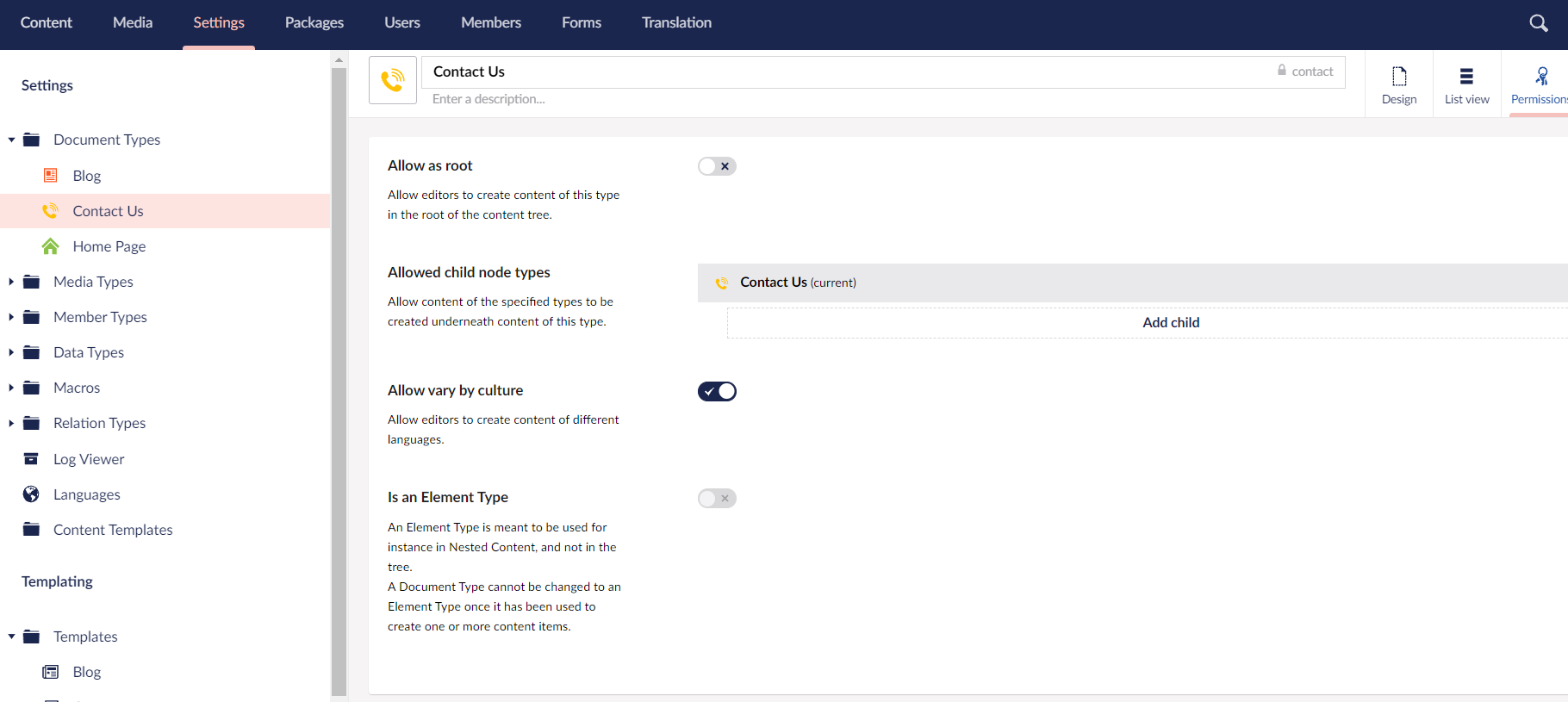Select the Contact Us (current) child row
1568x702 pixels.
pos(1133,283)
